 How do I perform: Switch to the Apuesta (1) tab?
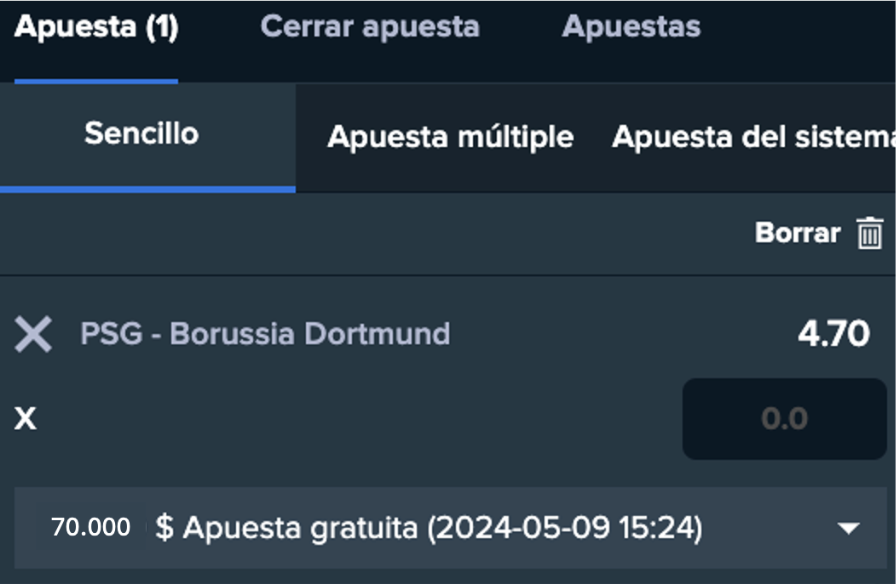click(96, 27)
